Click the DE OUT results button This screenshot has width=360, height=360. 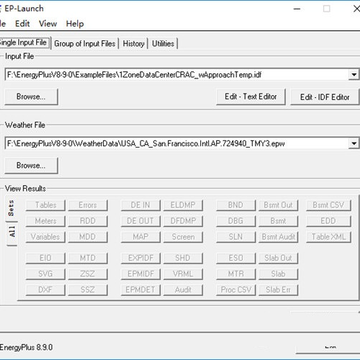point(141,221)
